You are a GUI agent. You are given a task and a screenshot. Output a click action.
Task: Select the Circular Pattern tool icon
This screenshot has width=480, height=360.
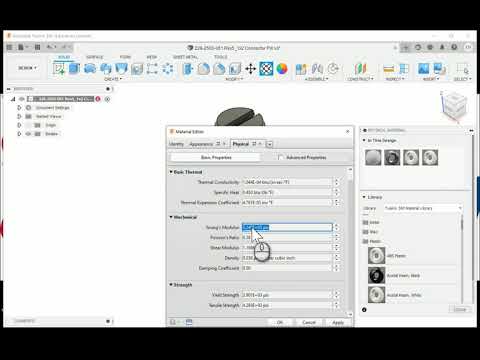[168, 69]
